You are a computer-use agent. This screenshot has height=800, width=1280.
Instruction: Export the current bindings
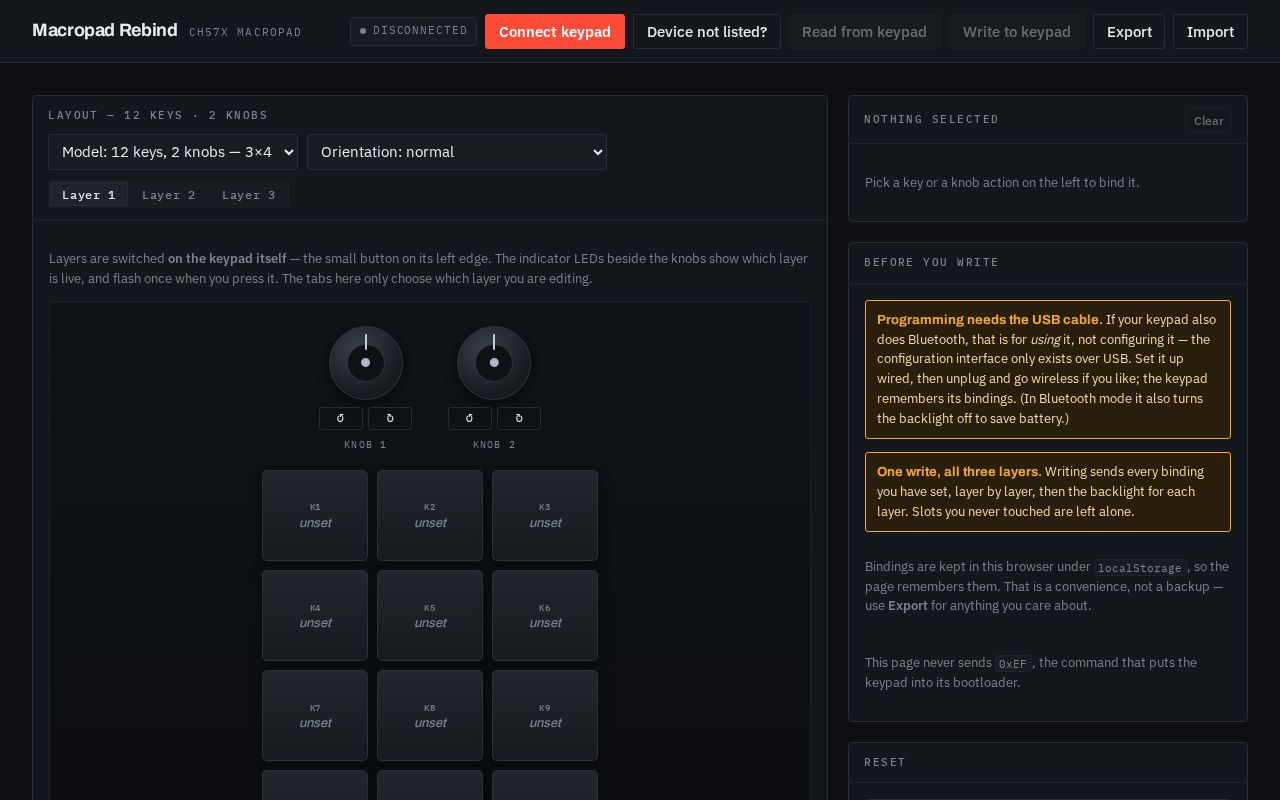click(x=1129, y=32)
